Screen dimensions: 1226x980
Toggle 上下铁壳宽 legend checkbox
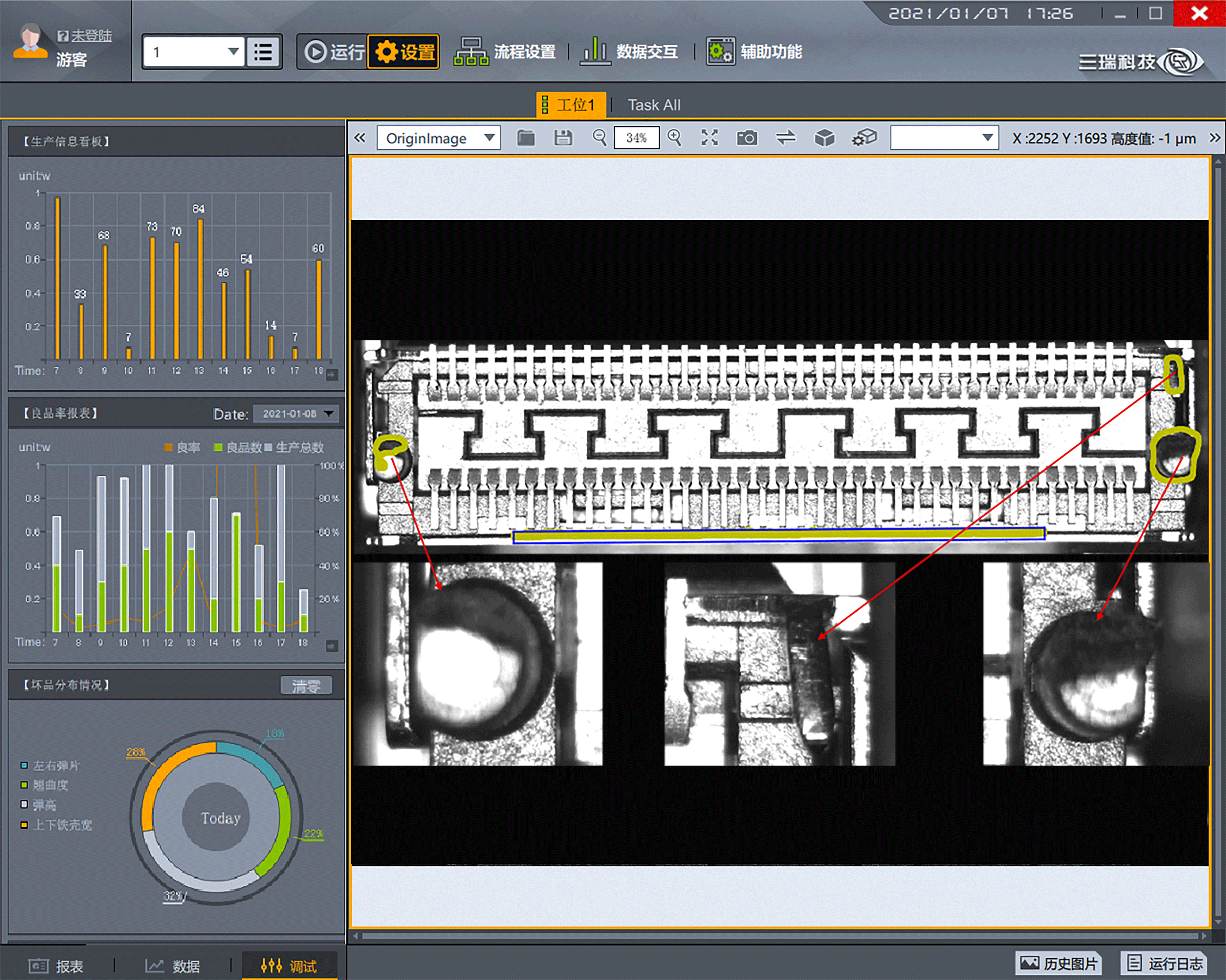pyautogui.click(x=24, y=825)
